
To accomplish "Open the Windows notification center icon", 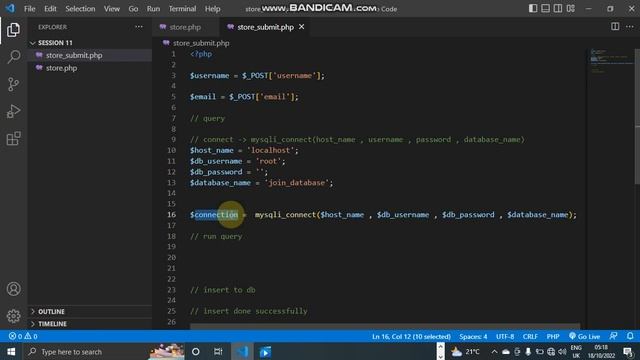I will (628, 351).
